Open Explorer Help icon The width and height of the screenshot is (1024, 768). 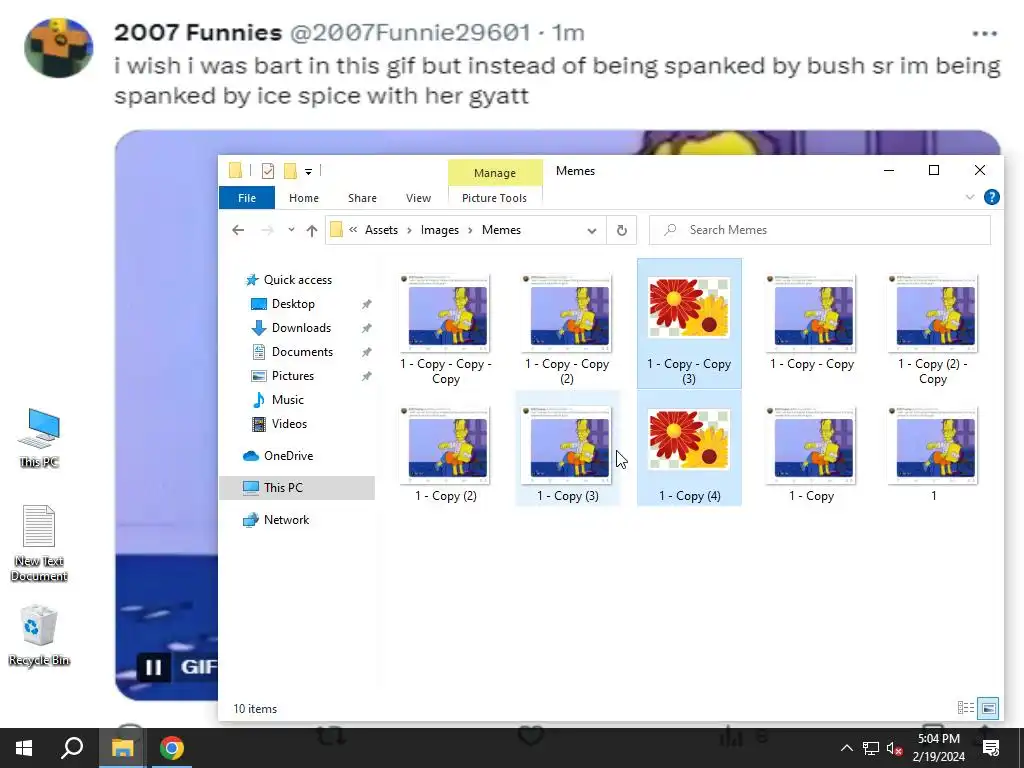tap(991, 197)
